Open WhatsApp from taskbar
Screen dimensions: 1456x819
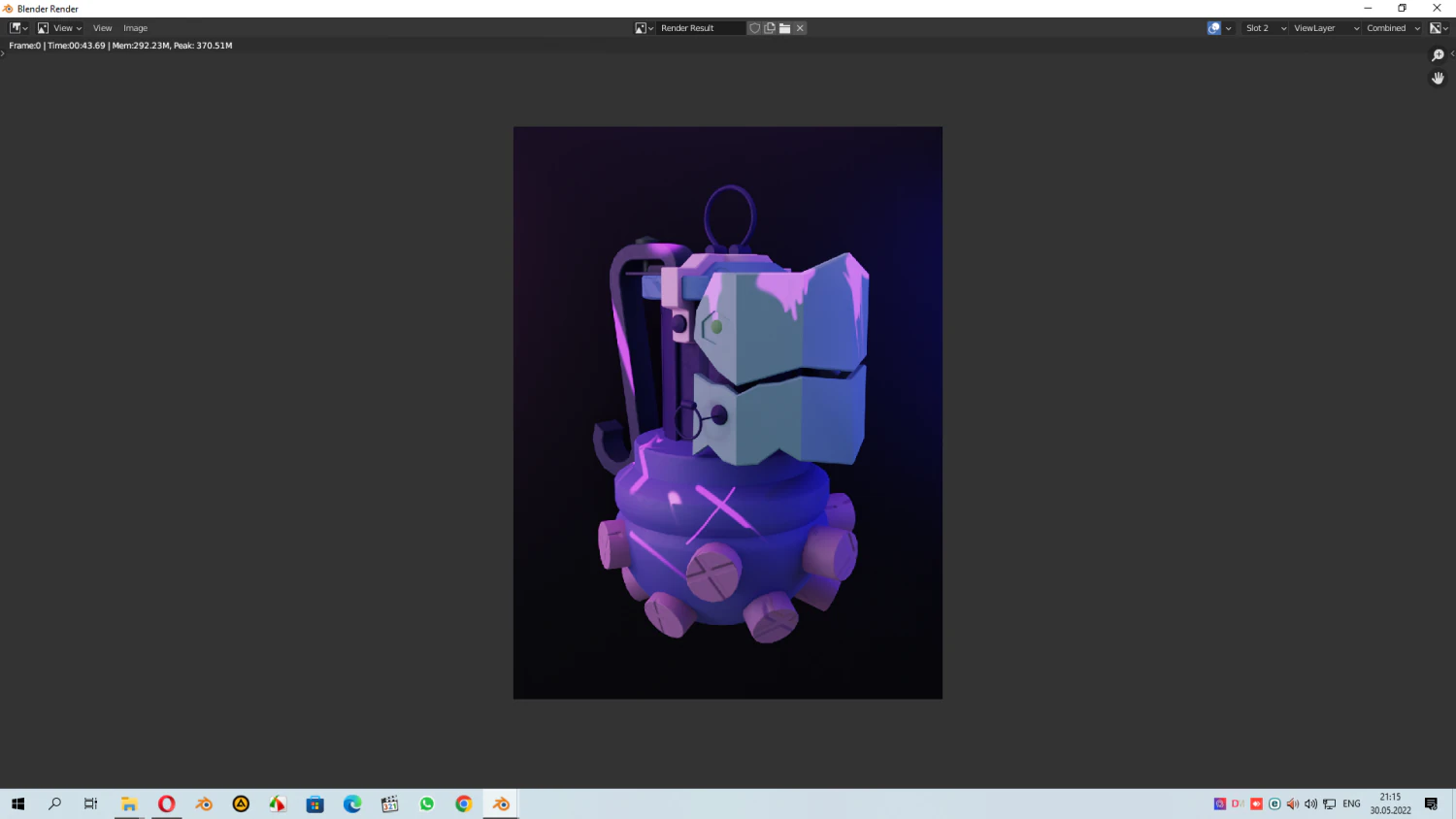427,803
